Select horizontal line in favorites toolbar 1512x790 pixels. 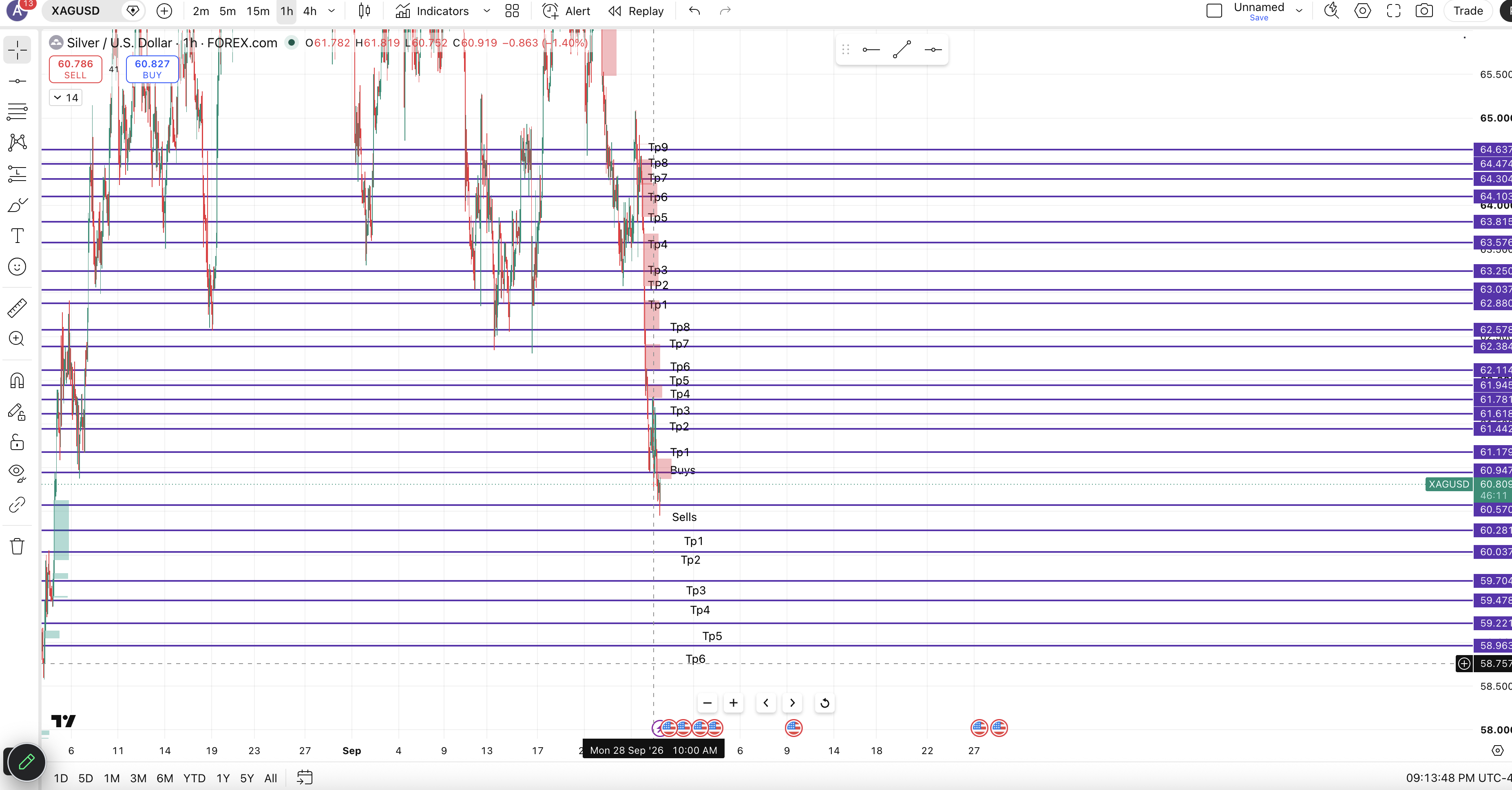(871, 50)
